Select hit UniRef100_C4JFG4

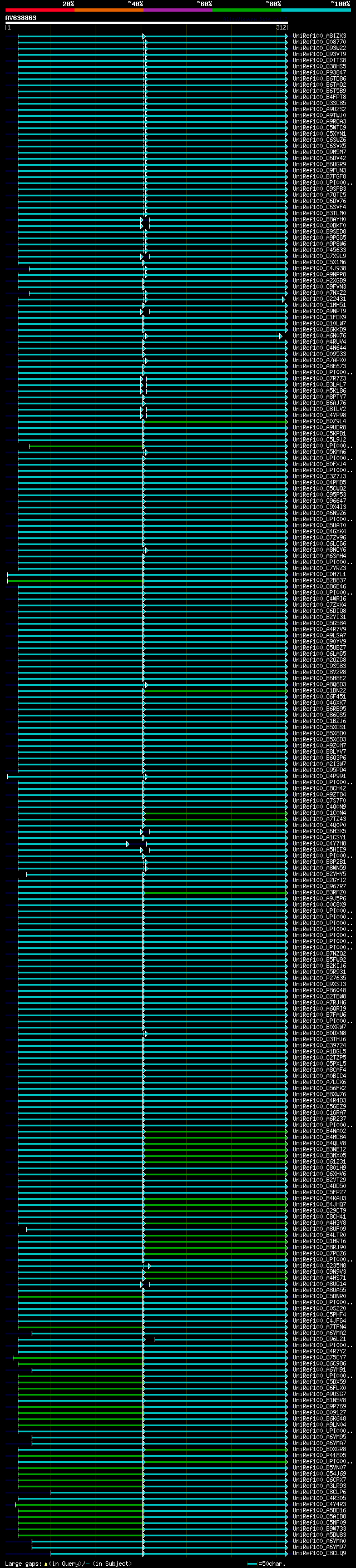pyautogui.click(x=319, y=1320)
